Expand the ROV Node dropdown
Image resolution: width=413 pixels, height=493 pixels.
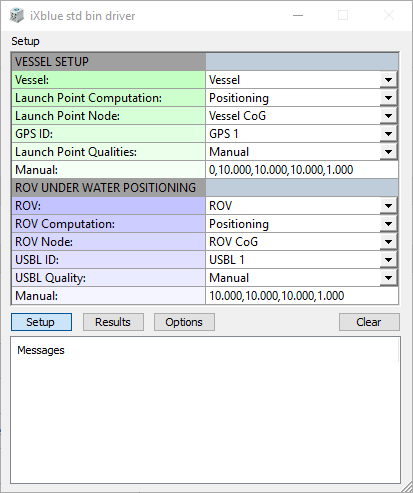pos(388,242)
